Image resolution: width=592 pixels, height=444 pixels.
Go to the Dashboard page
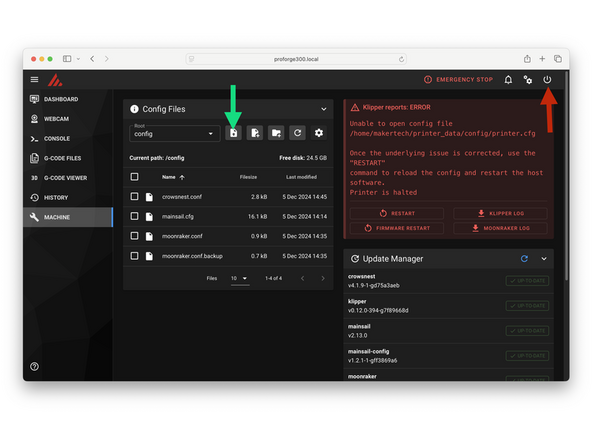68,99
